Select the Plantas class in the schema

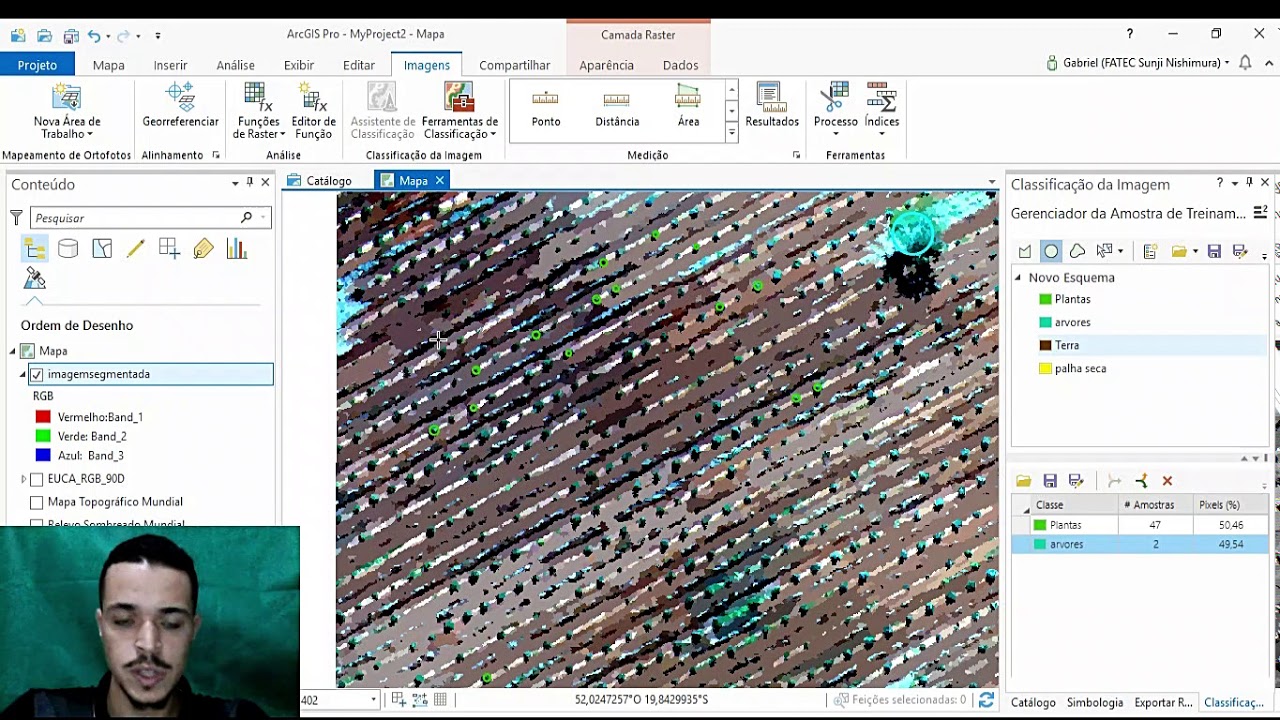(1072, 299)
